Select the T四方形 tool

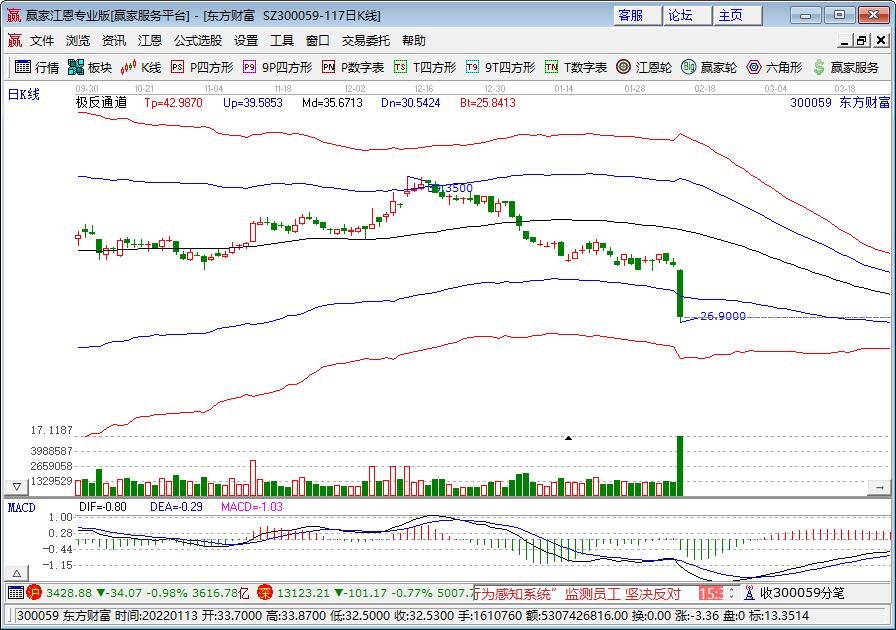(425, 67)
